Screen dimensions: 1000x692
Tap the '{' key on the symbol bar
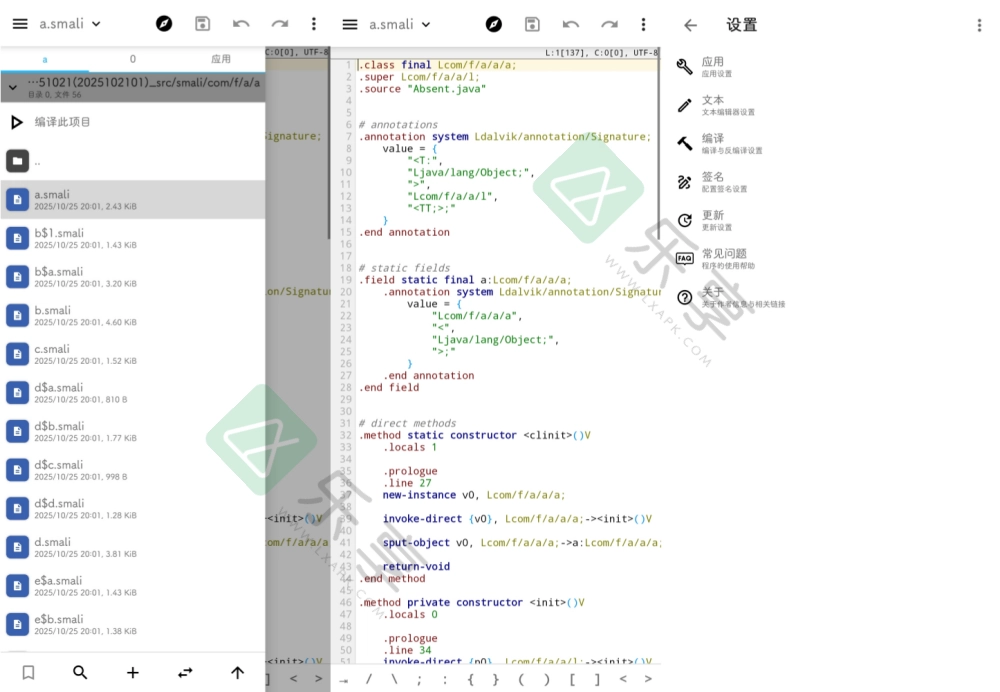(471, 677)
